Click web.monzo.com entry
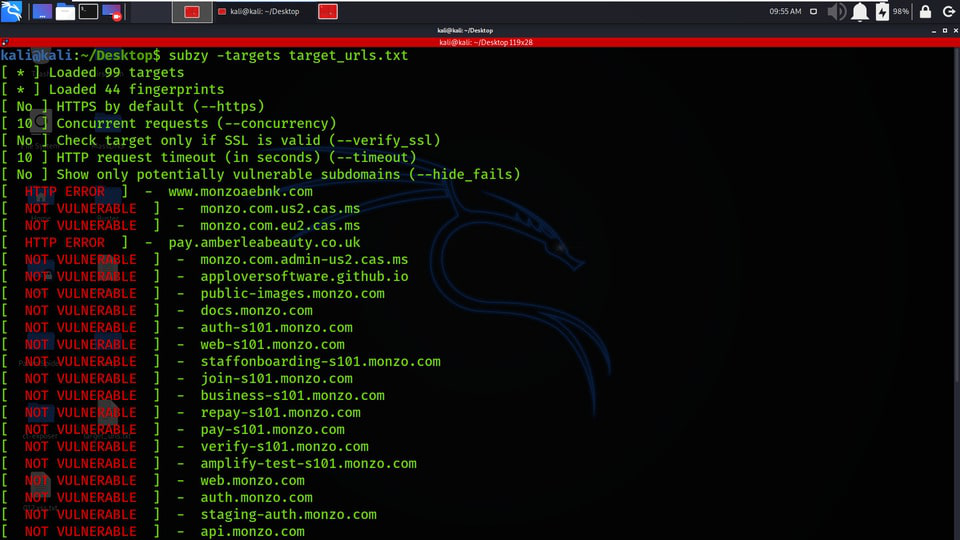 (x=252, y=481)
